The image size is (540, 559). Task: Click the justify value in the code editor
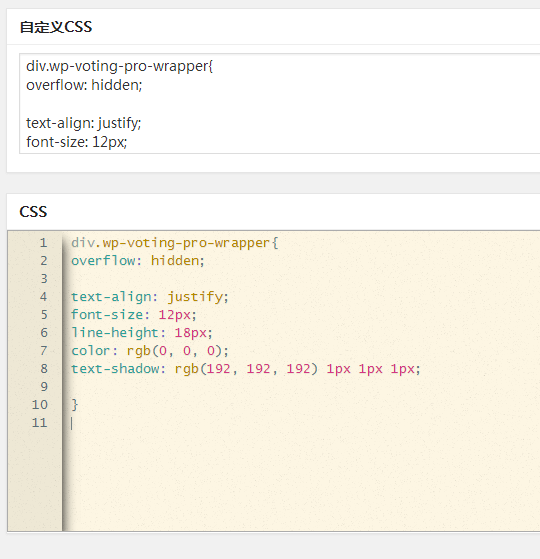coord(195,297)
